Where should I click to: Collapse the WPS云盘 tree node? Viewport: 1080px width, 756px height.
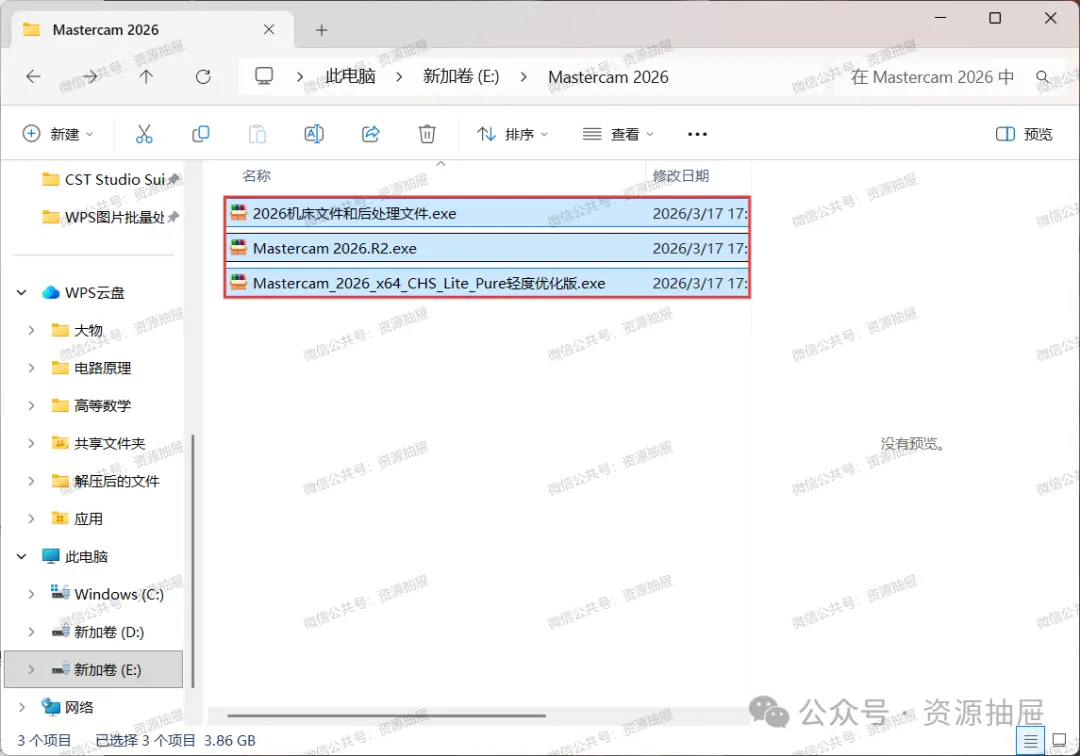tap(21, 293)
